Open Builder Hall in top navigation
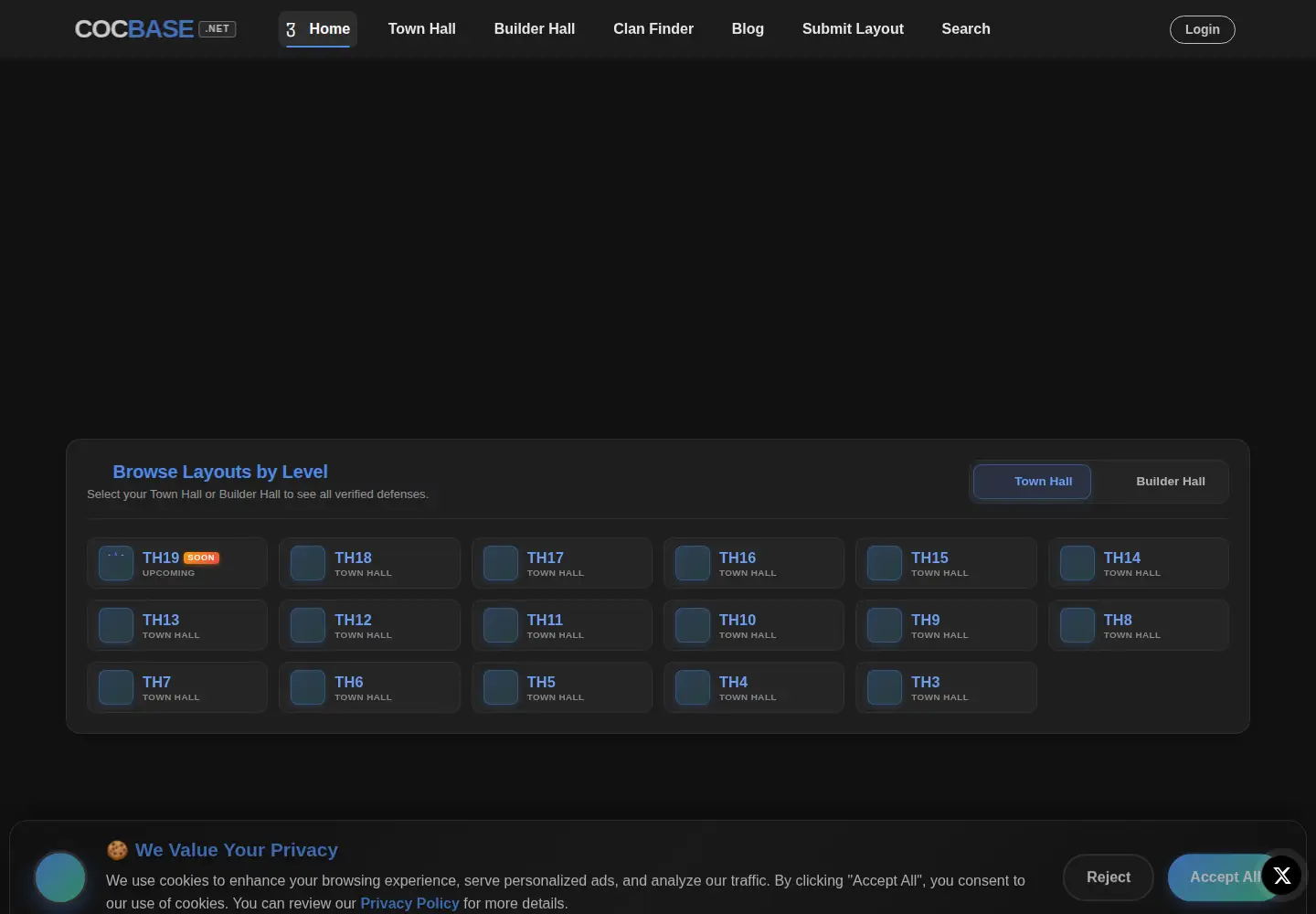 (535, 29)
